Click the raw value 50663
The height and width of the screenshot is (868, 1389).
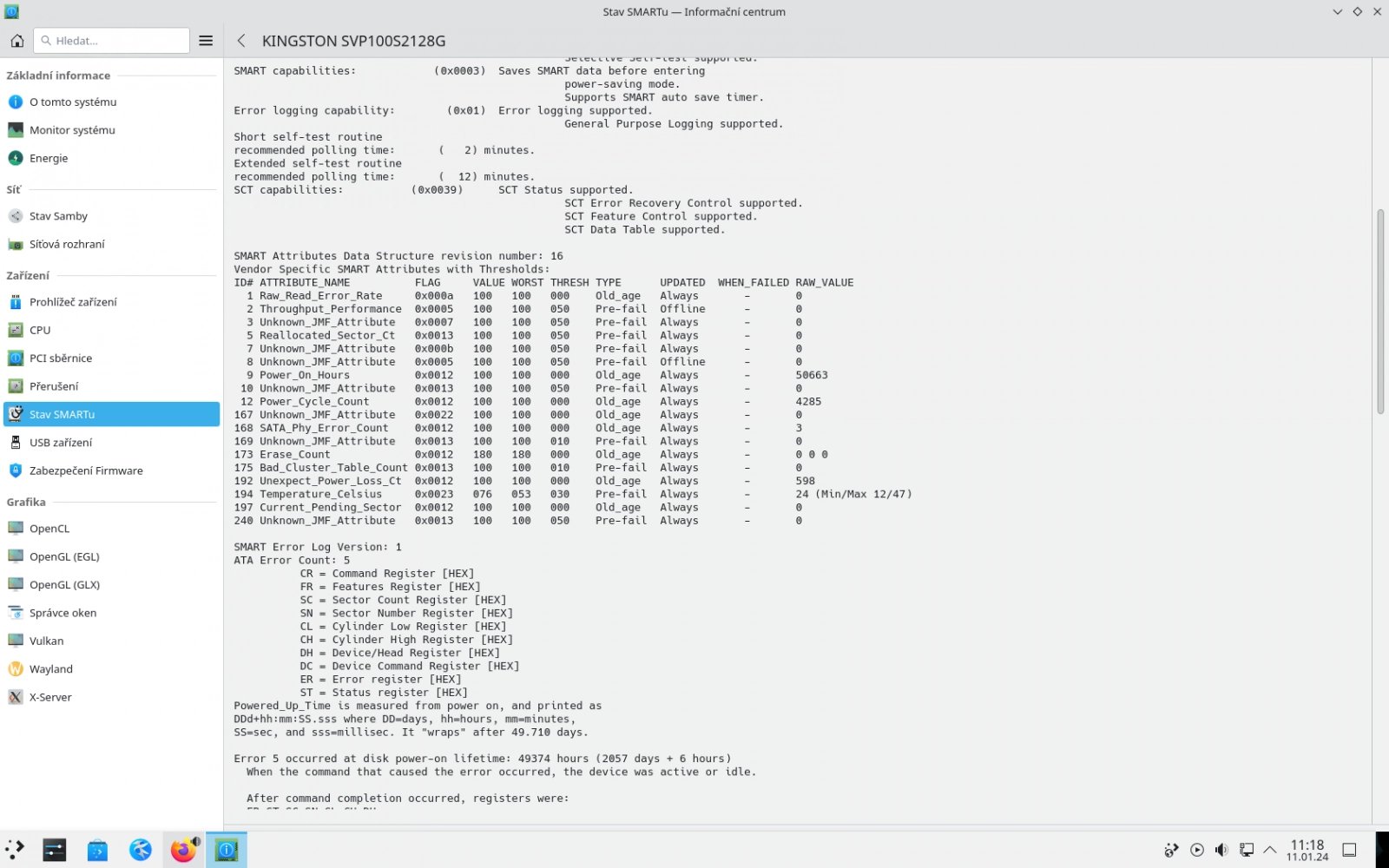[x=812, y=375]
